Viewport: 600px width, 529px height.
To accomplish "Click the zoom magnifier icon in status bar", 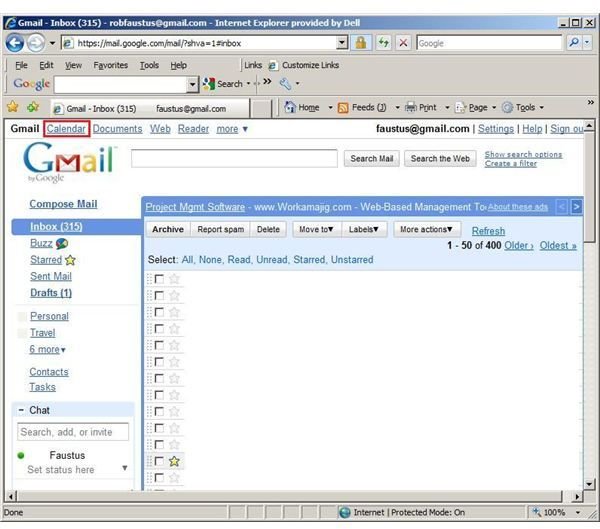I will (x=536, y=512).
